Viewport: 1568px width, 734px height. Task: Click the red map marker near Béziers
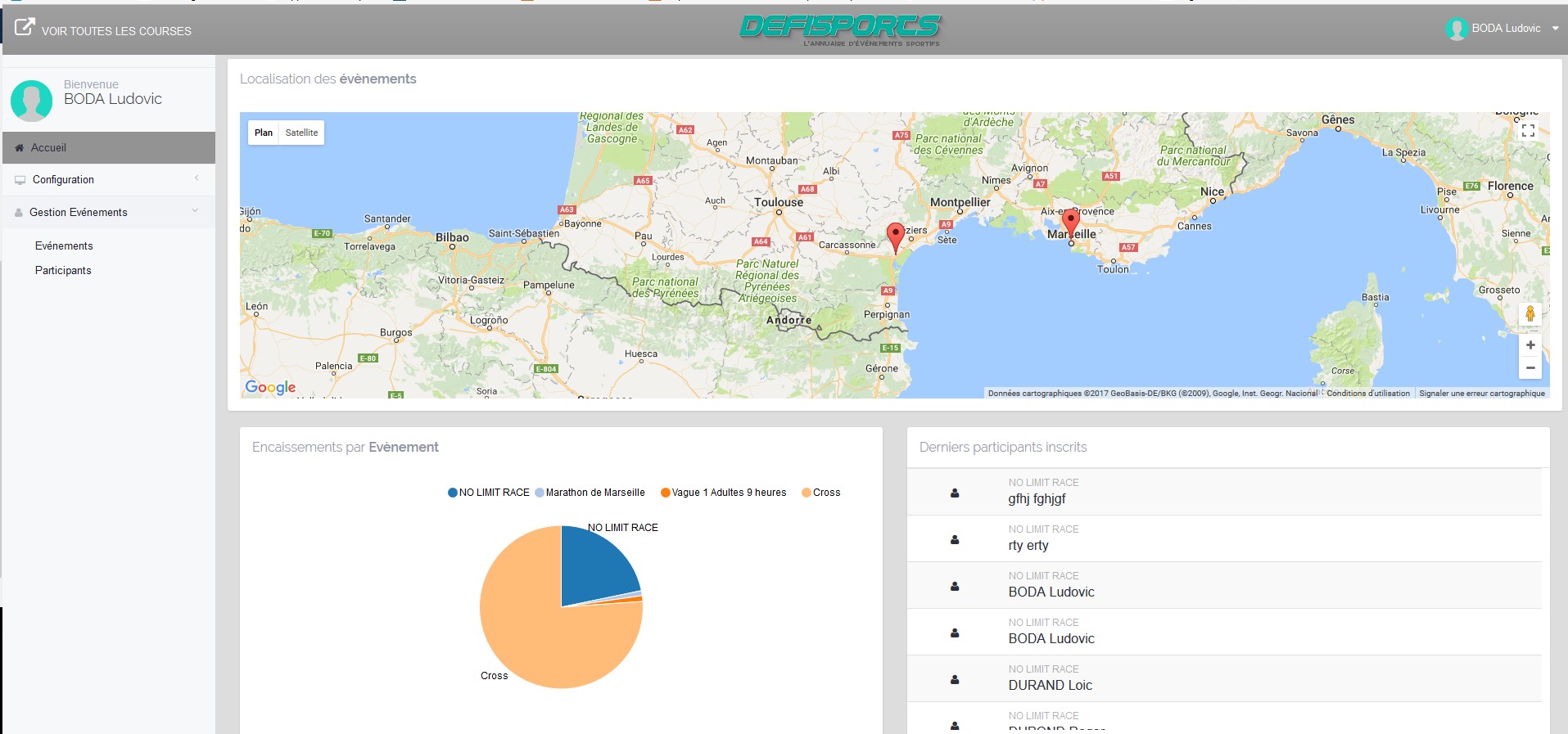tap(896, 236)
